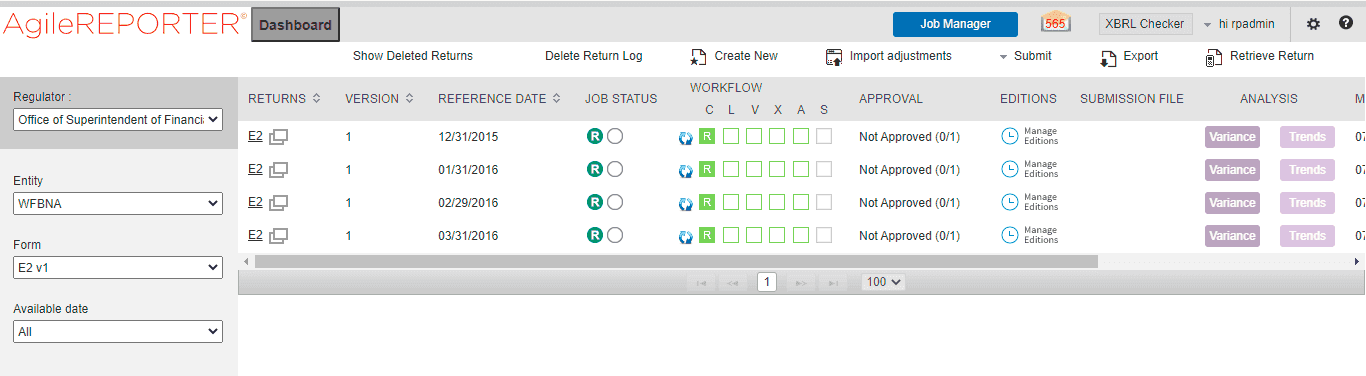
Task: Open the help question mark icon
Action: (x=1345, y=24)
